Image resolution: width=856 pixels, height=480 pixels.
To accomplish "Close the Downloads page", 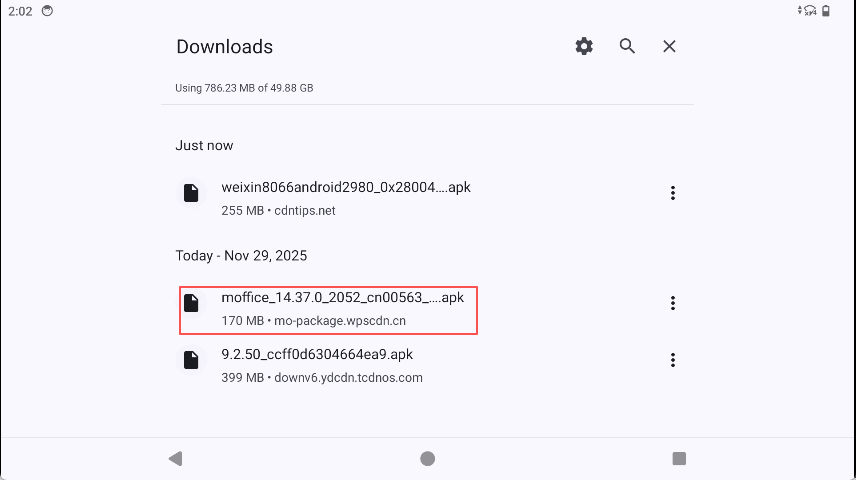I will click(x=670, y=46).
